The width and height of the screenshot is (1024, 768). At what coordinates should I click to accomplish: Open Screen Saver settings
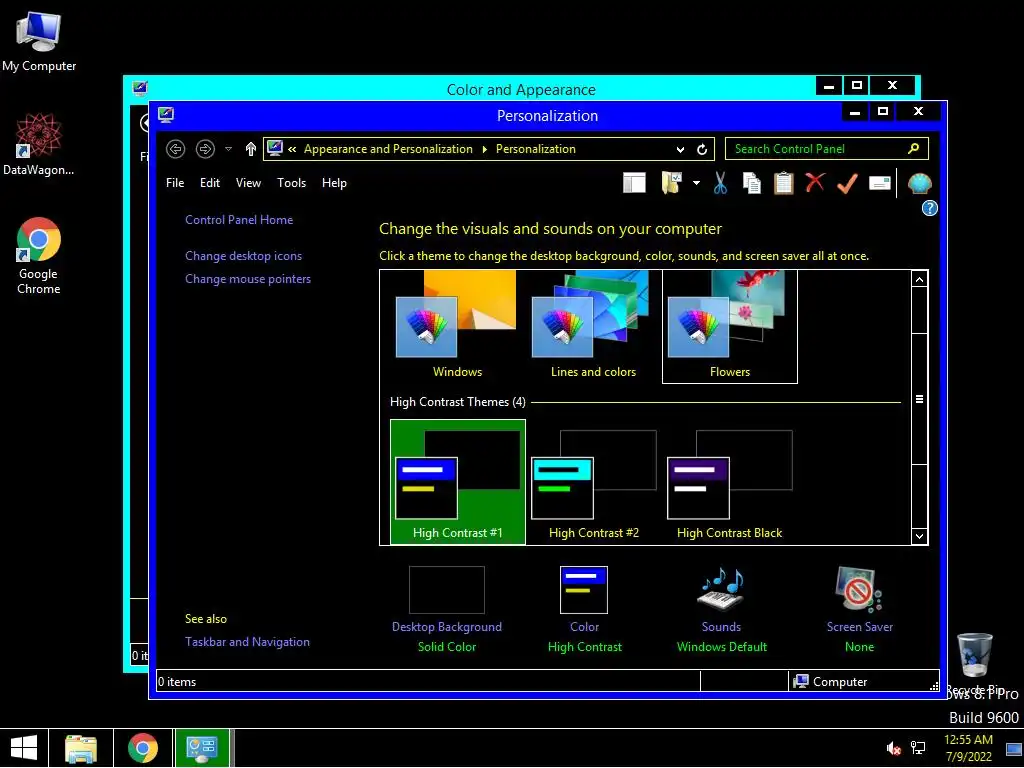859,609
